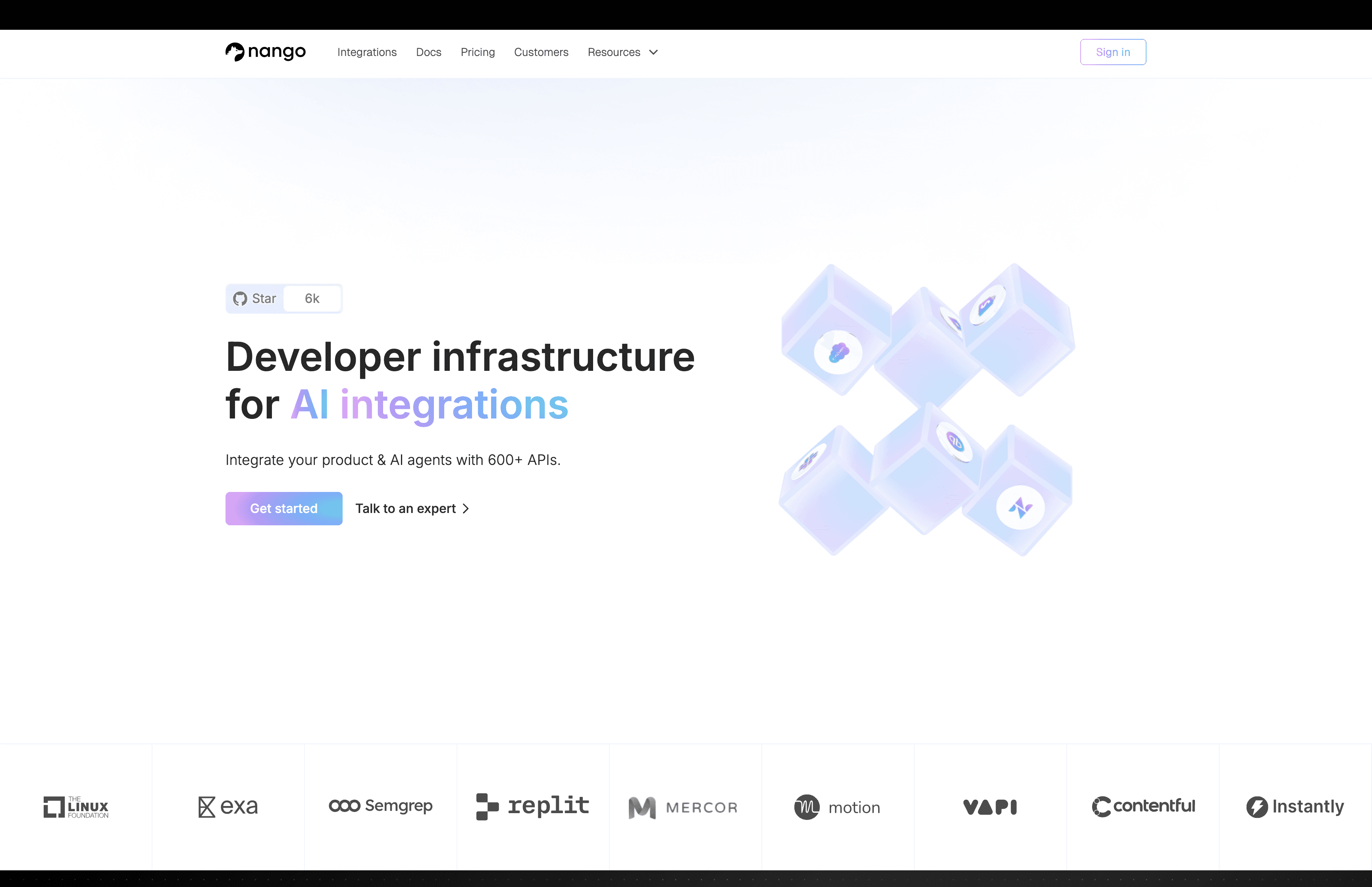Click the Exa logo
This screenshot has width=1372, height=887.
pyautogui.click(x=228, y=806)
